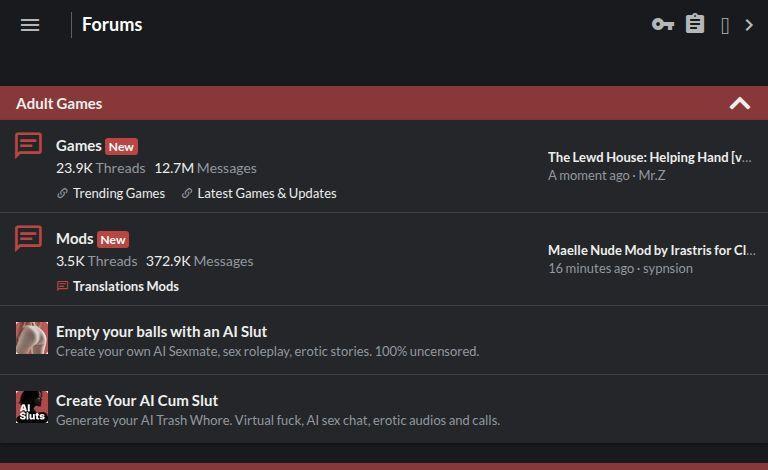Image resolution: width=768 pixels, height=470 pixels.
Task: Click the clipboard register icon
Action: coord(695,24)
